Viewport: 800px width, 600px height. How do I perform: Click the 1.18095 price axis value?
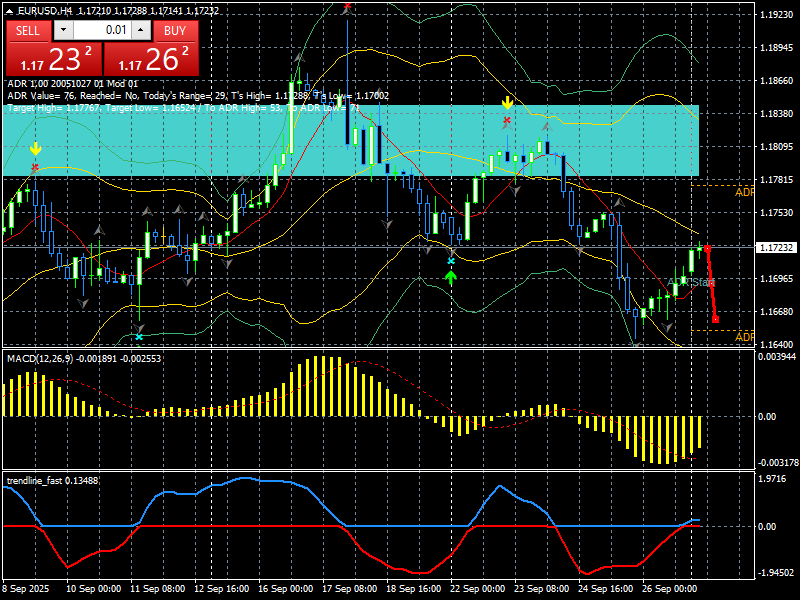pos(777,147)
